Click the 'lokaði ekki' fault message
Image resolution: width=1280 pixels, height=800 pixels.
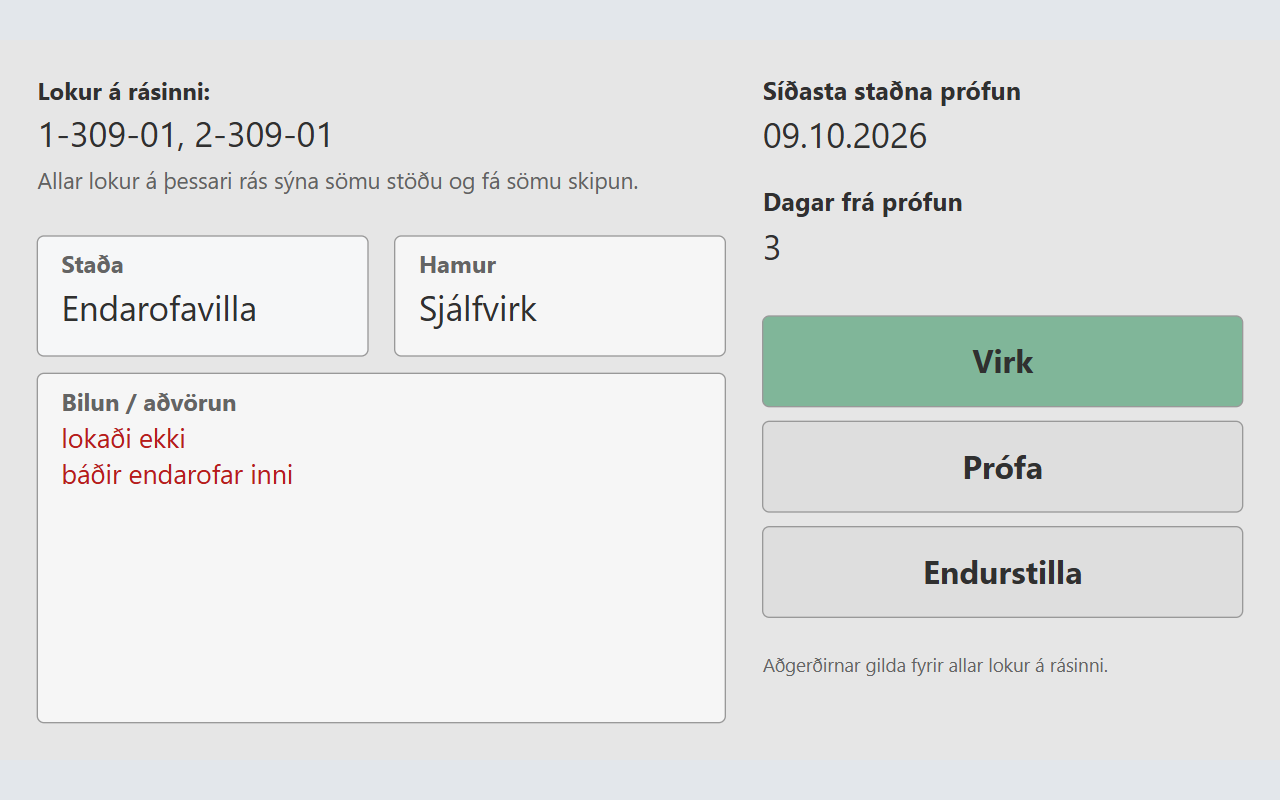124,439
